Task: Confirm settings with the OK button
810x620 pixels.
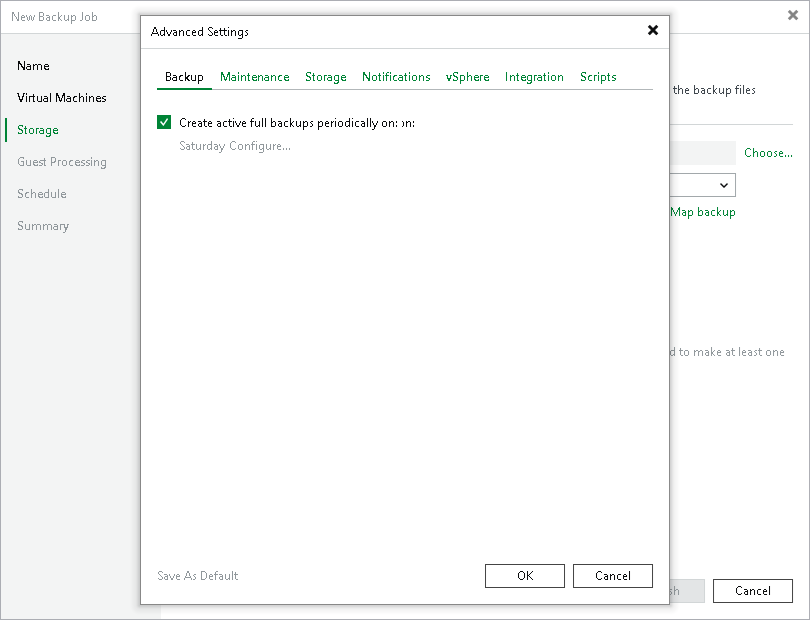Action: [x=524, y=575]
